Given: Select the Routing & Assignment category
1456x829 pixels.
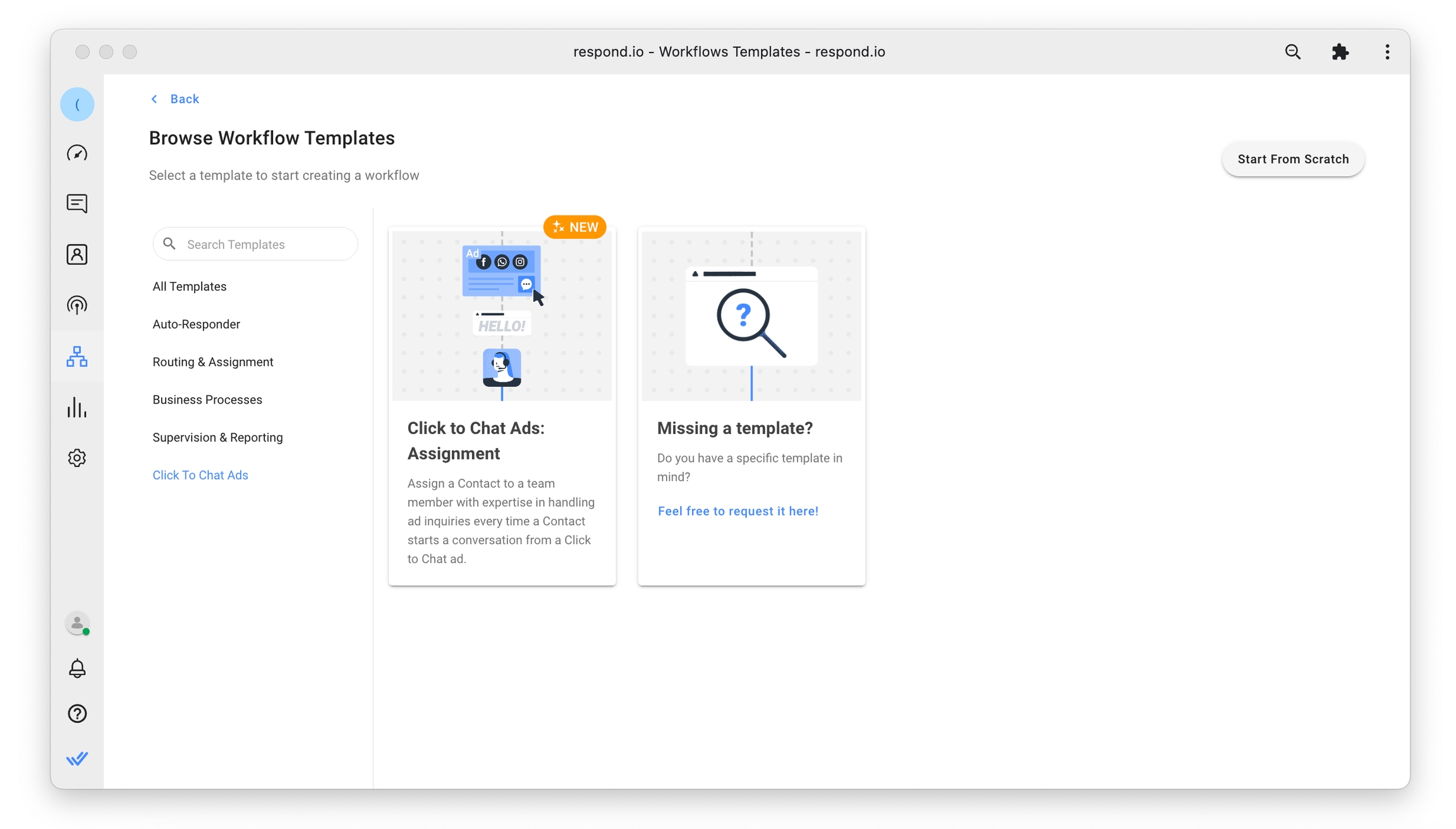Looking at the screenshot, I should coord(212,362).
